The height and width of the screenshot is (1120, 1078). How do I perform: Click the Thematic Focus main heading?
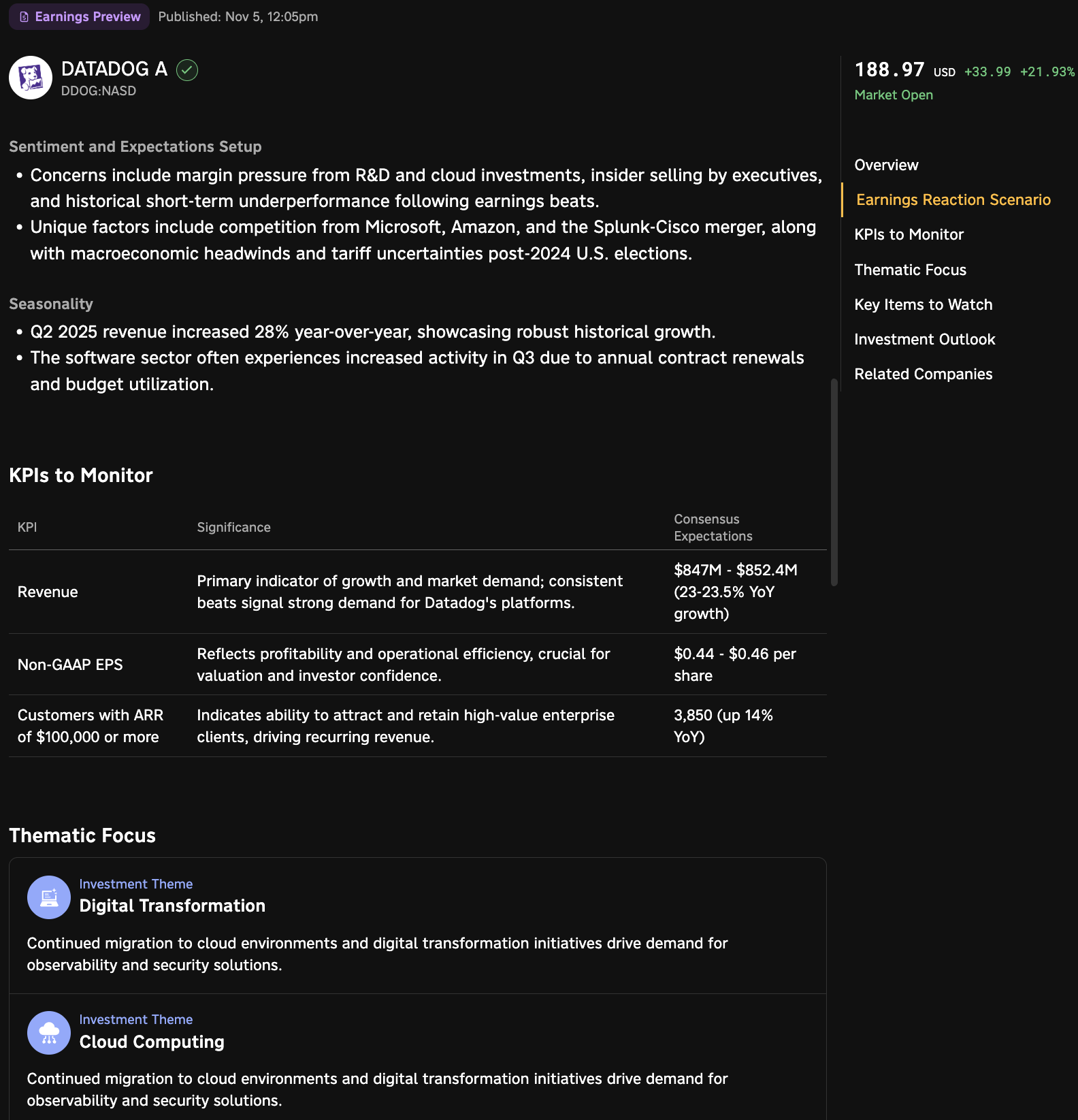[x=82, y=835]
